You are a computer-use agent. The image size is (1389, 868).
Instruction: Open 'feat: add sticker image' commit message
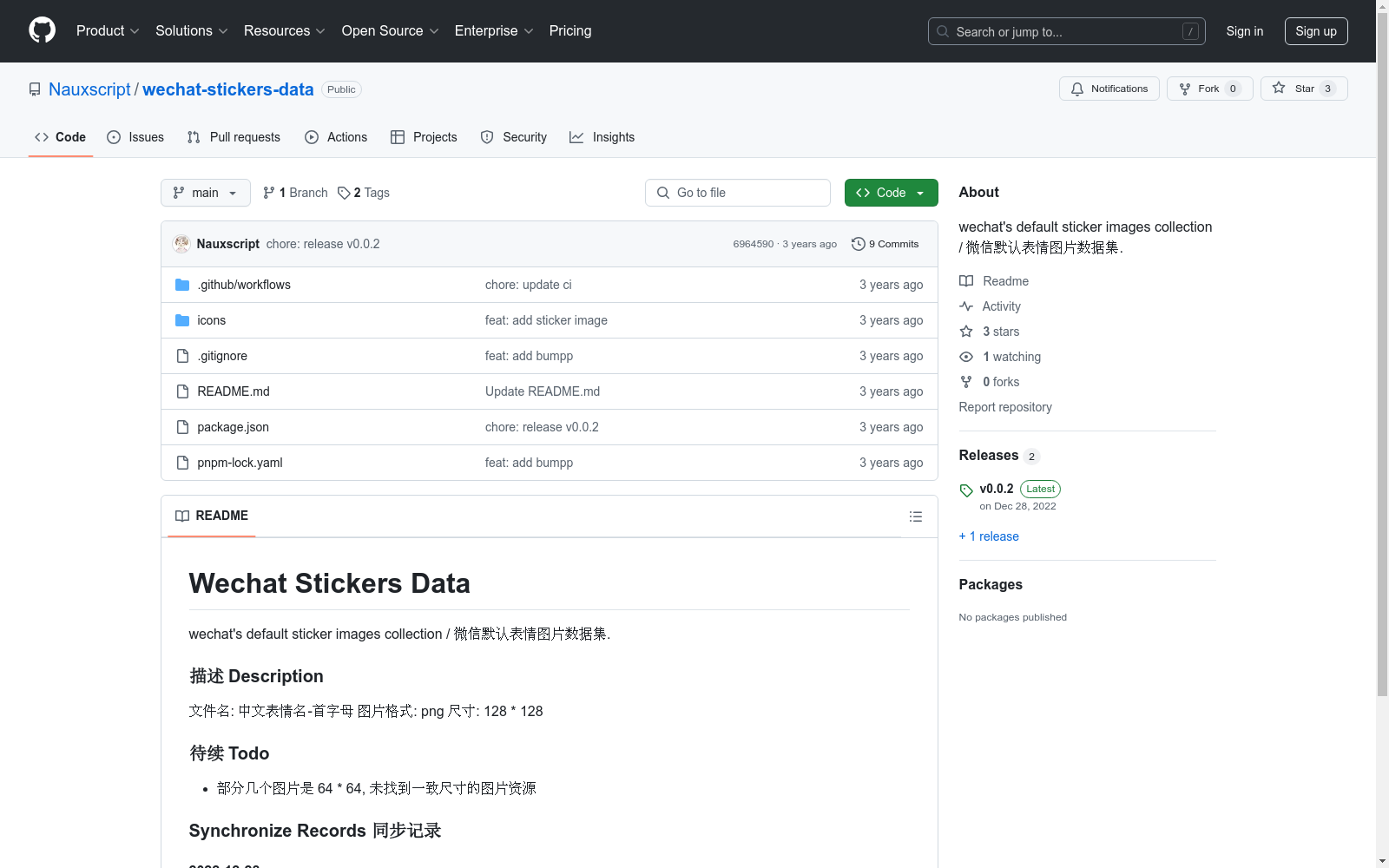click(546, 320)
